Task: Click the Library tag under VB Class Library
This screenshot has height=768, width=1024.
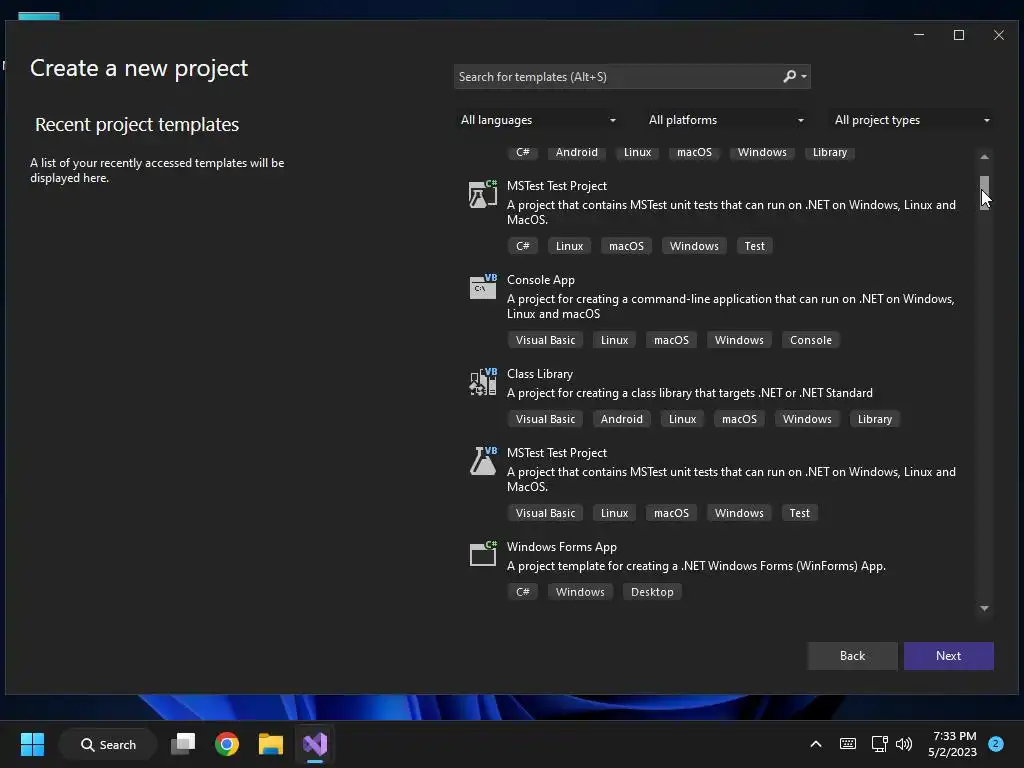Action: [x=874, y=419]
